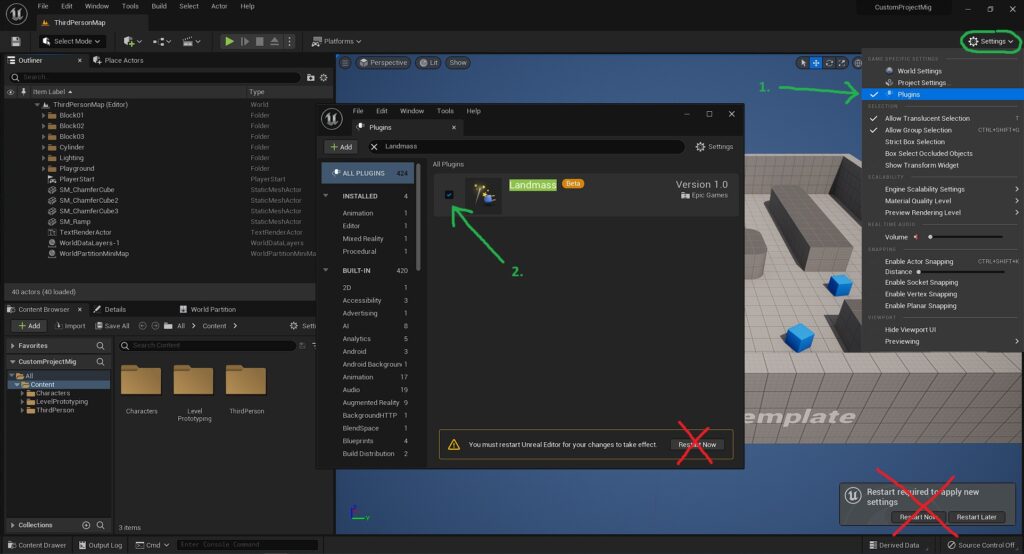
Task: Select SM_ChamferCube2 in the Outliner
Action: click(88, 201)
